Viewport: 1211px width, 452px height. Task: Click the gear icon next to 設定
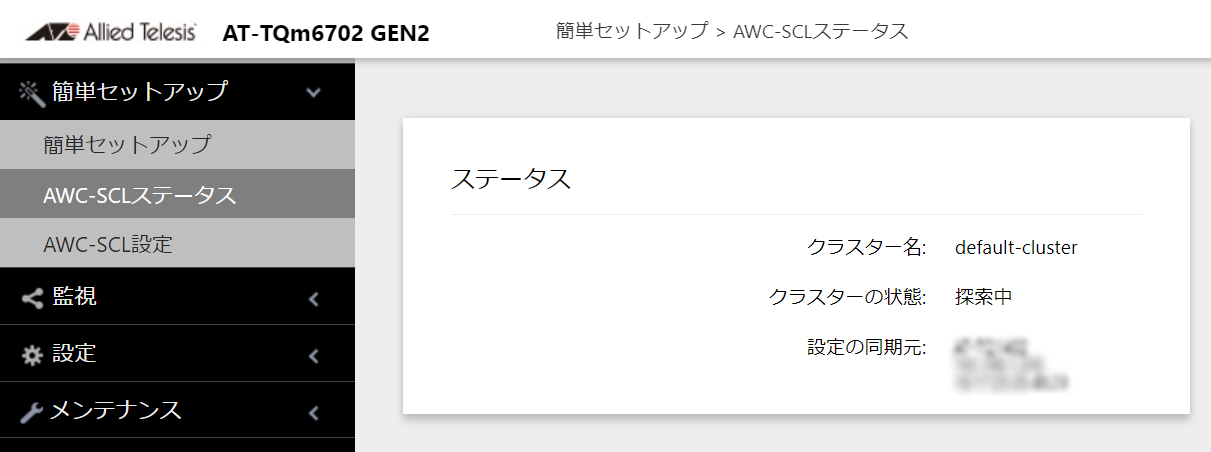point(32,354)
